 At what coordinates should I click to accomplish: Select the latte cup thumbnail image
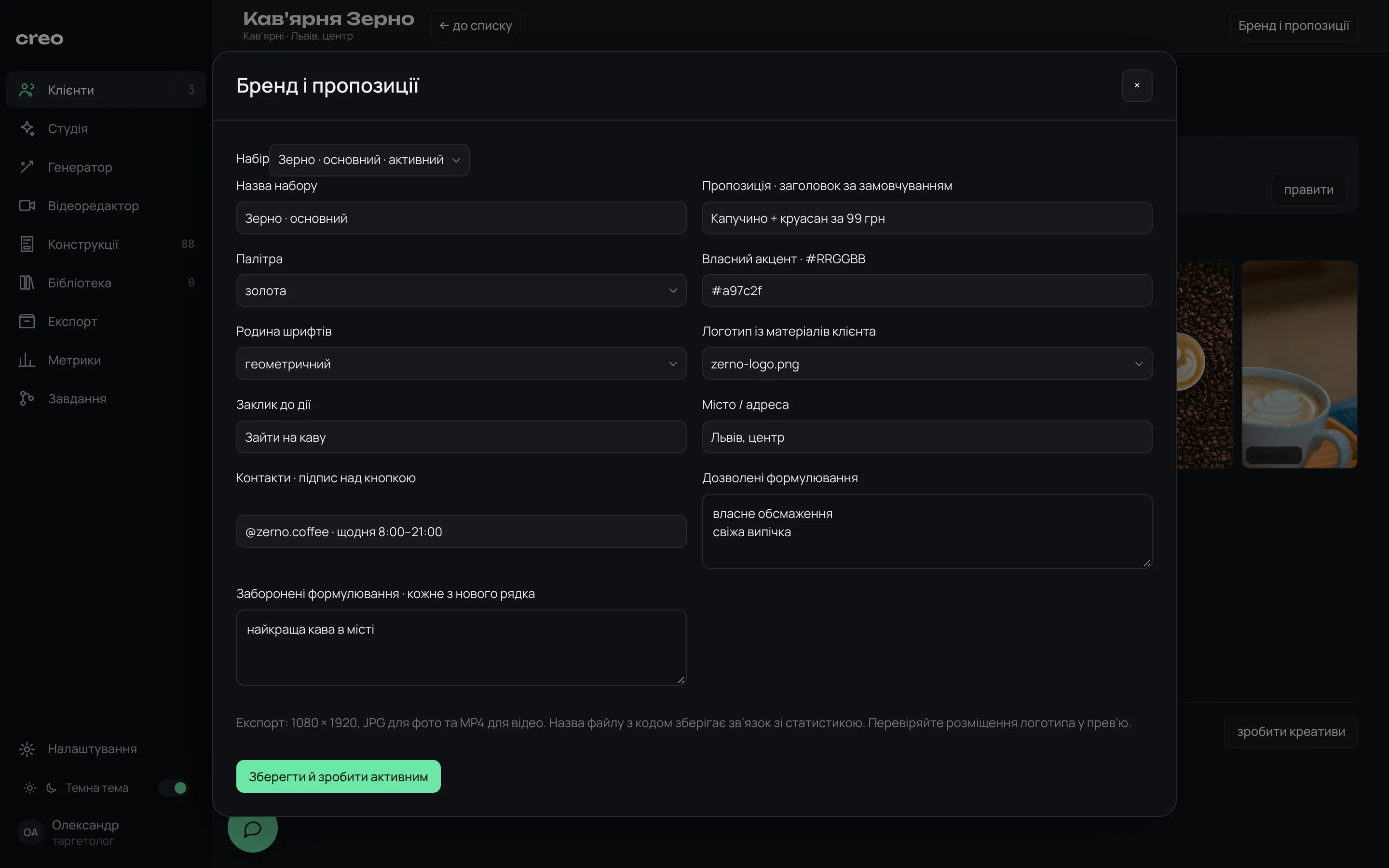tap(1299, 364)
